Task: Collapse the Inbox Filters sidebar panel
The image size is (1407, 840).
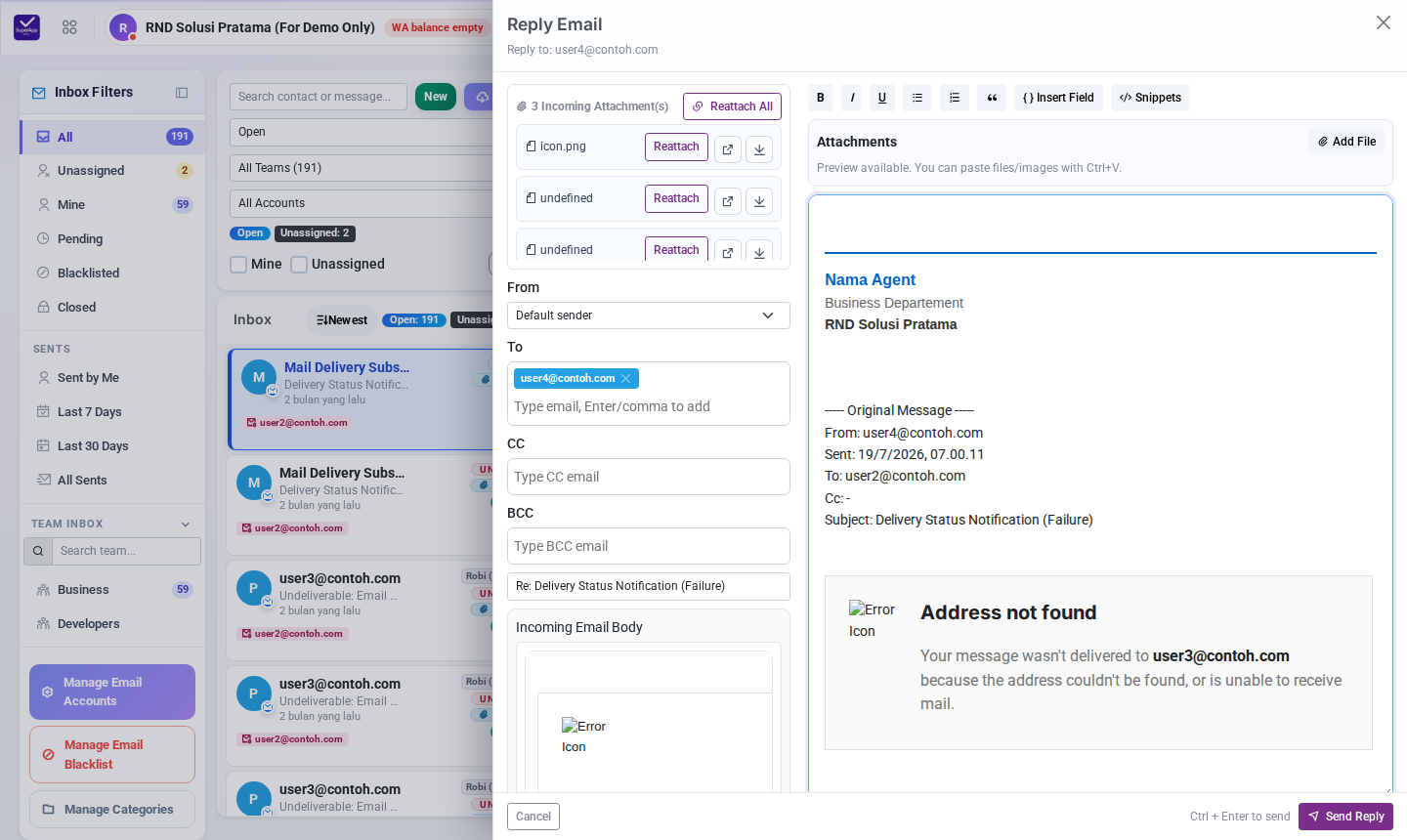Action: pyautogui.click(x=182, y=93)
